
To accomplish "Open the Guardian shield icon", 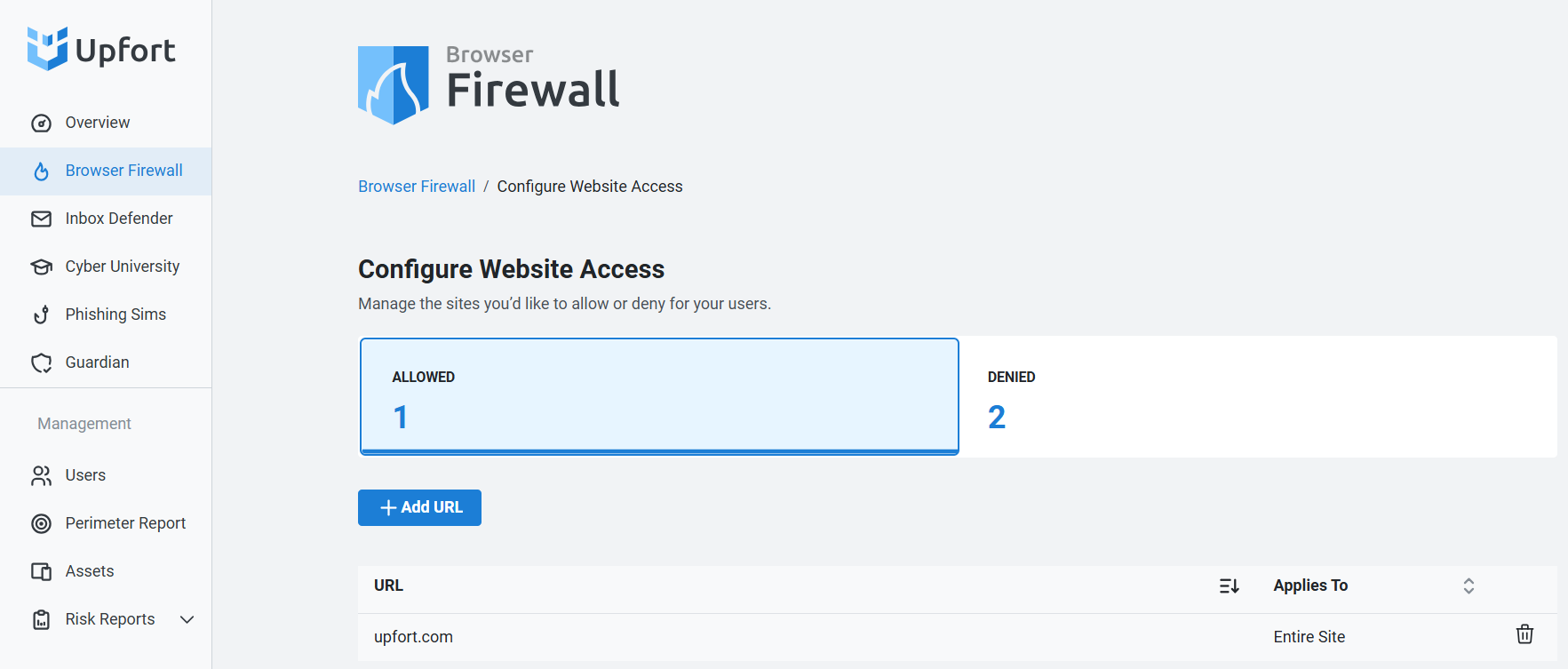I will pyautogui.click(x=41, y=362).
